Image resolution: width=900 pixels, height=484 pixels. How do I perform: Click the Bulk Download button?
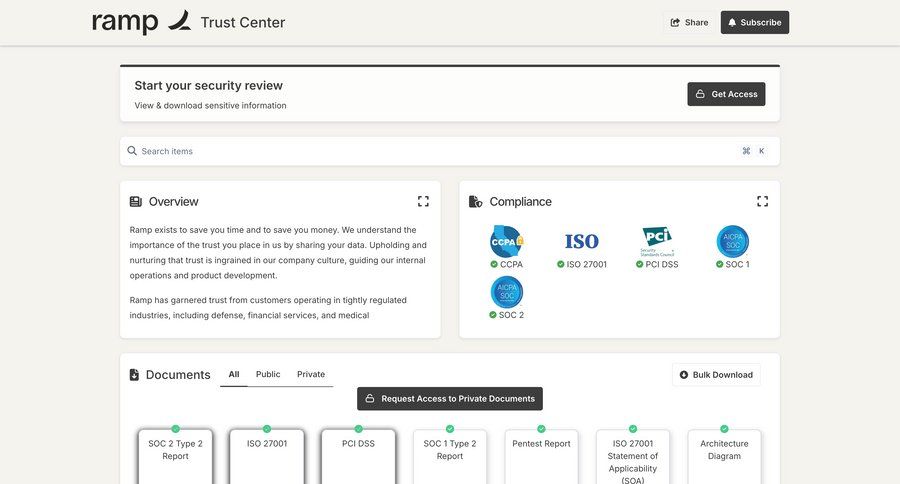pyautogui.click(x=716, y=375)
